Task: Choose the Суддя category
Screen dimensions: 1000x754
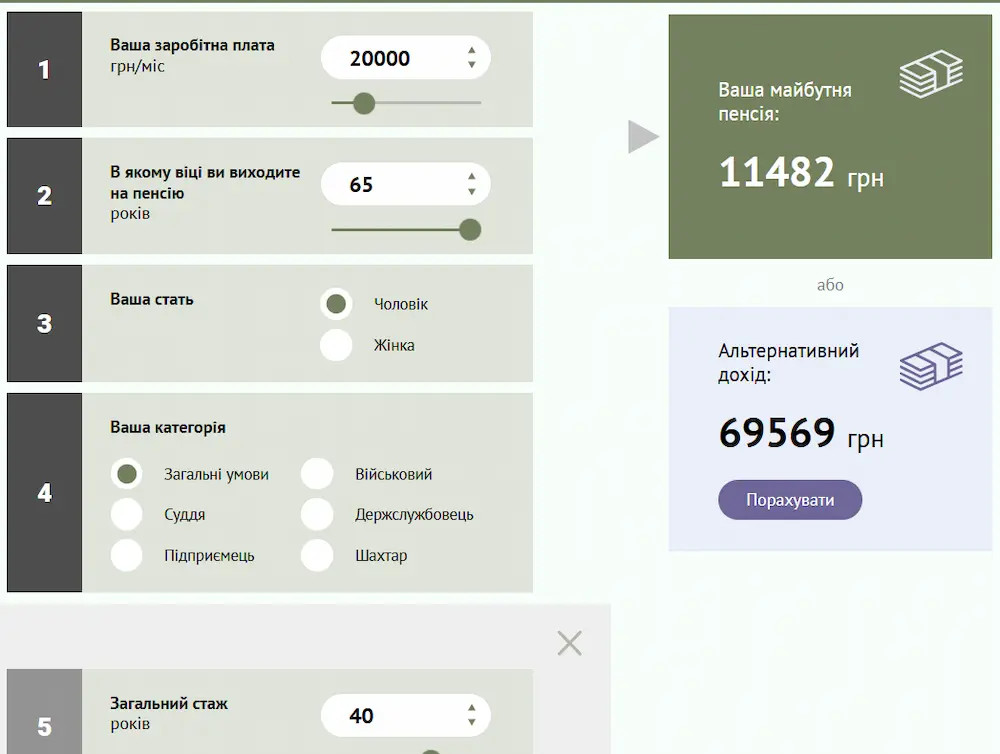Action: point(126,514)
